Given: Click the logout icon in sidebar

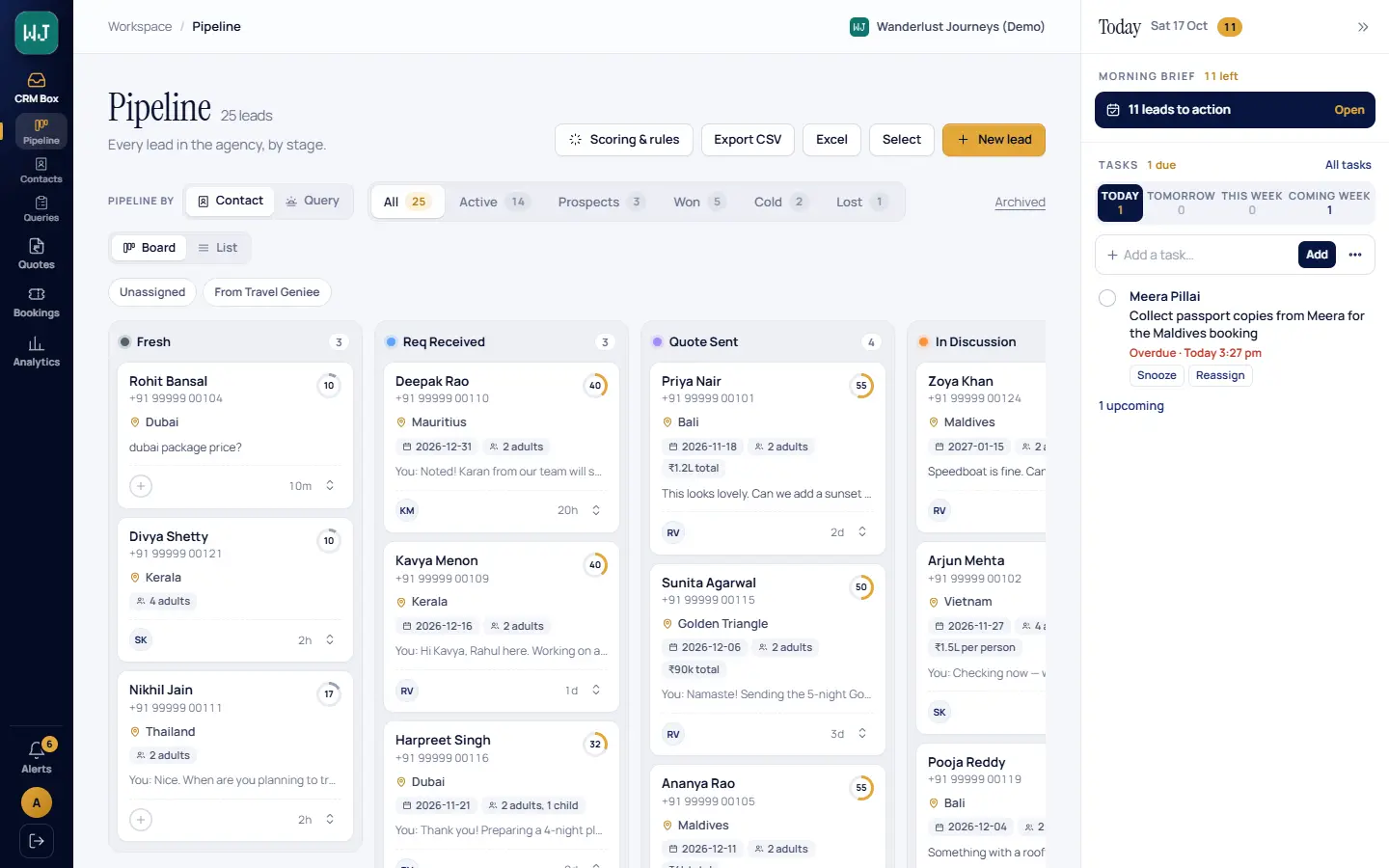Looking at the screenshot, I should (37, 841).
